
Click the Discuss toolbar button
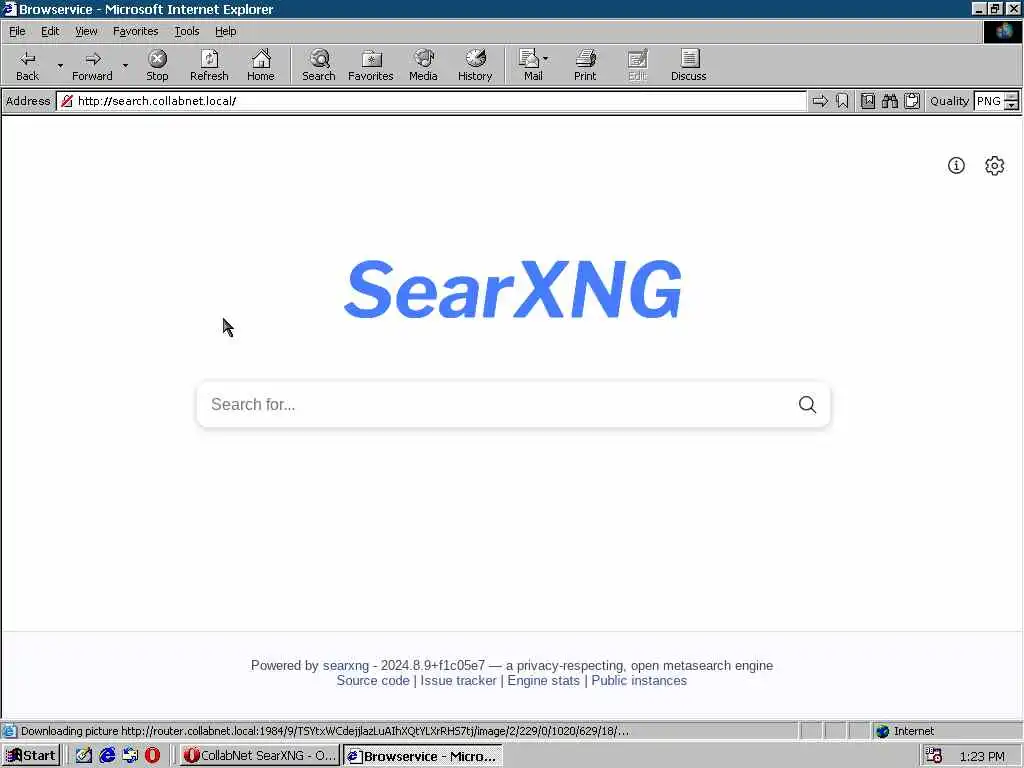pyautogui.click(x=688, y=65)
